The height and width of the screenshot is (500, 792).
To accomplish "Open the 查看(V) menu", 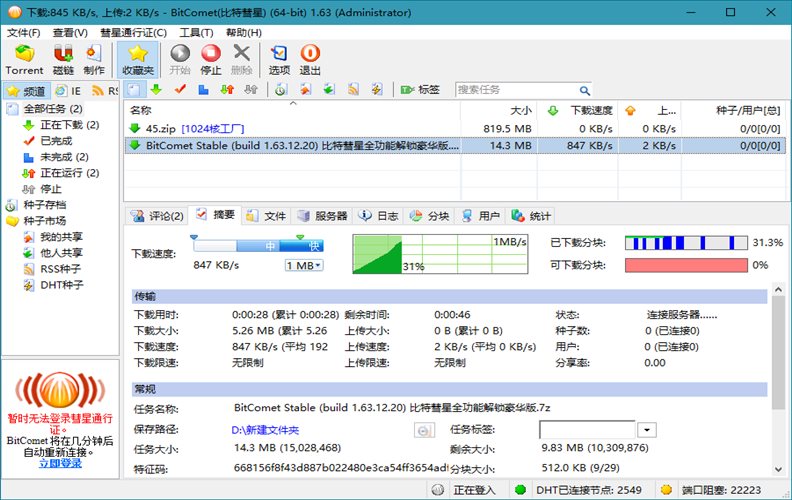I will pos(70,33).
